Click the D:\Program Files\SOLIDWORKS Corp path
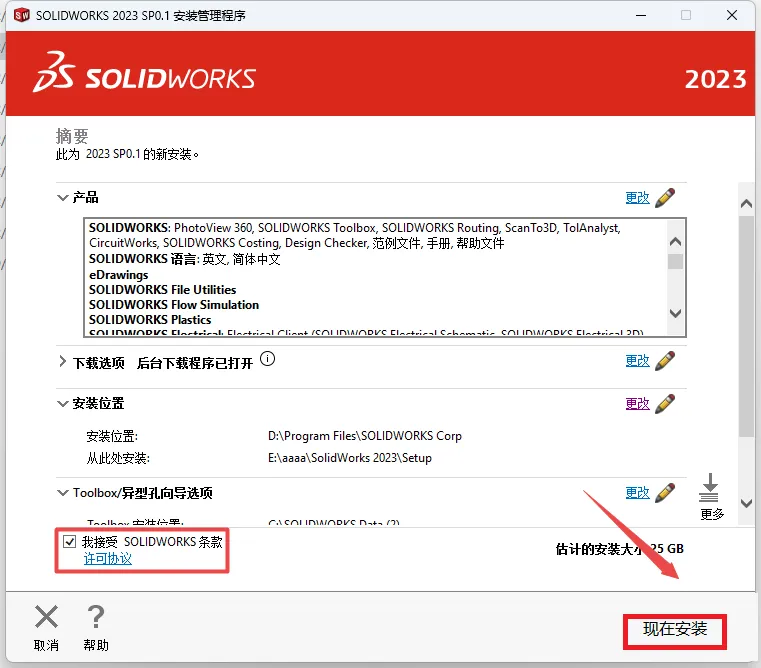This screenshot has width=761, height=668. (x=364, y=436)
